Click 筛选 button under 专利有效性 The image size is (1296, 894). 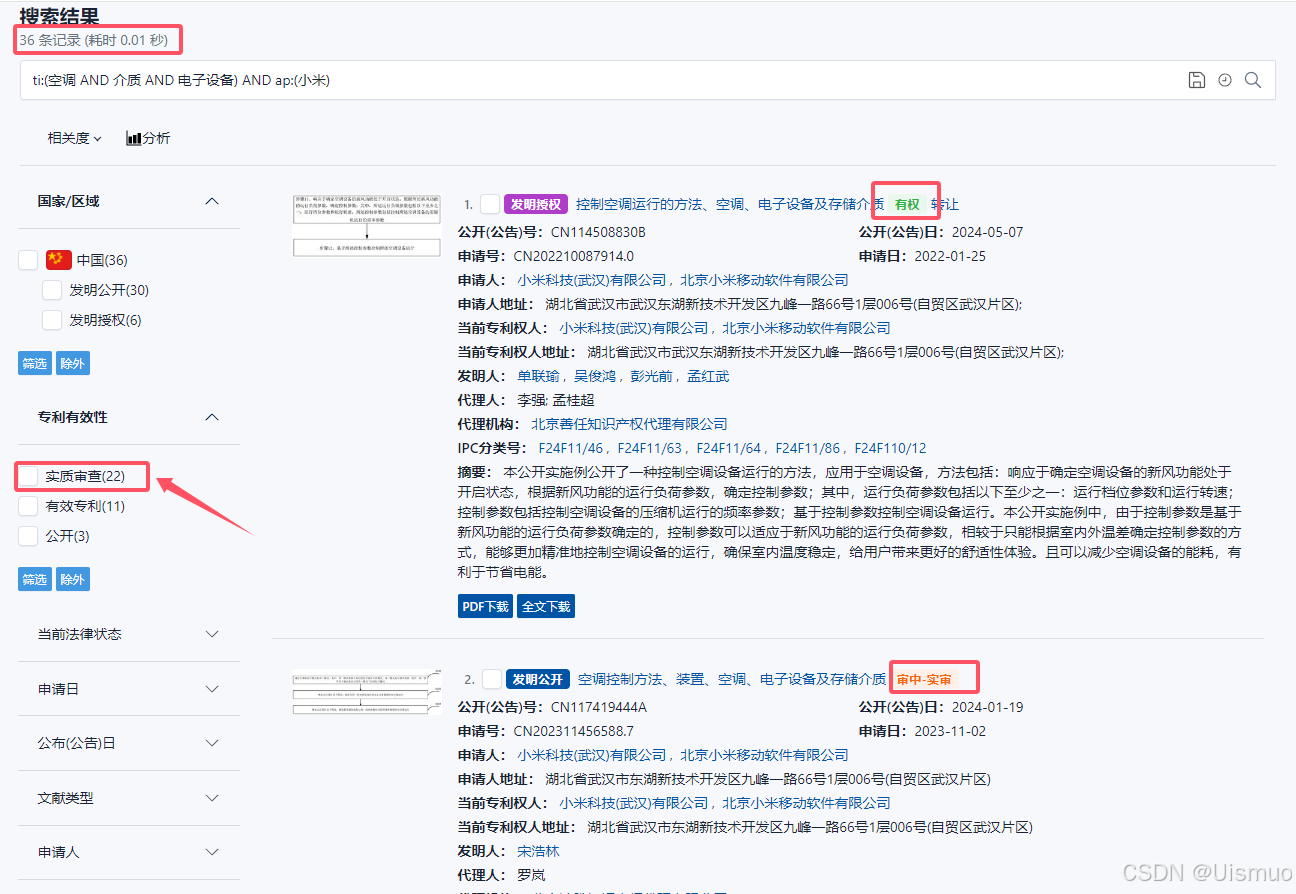(x=35, y=579)
